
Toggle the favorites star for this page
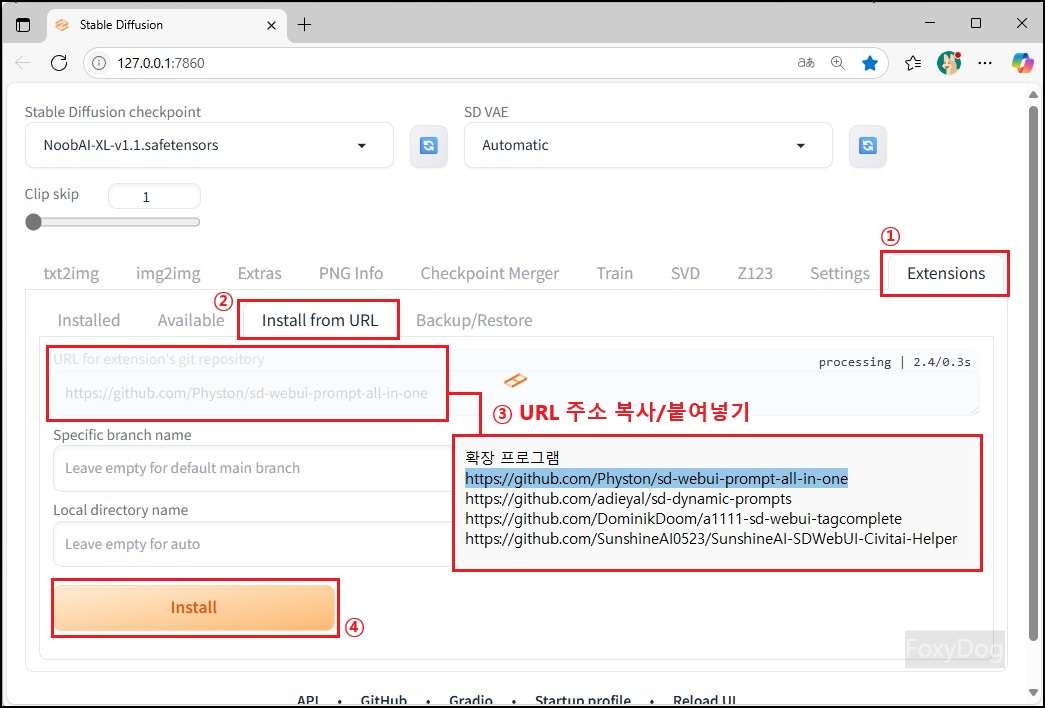[x=870, y=63]
